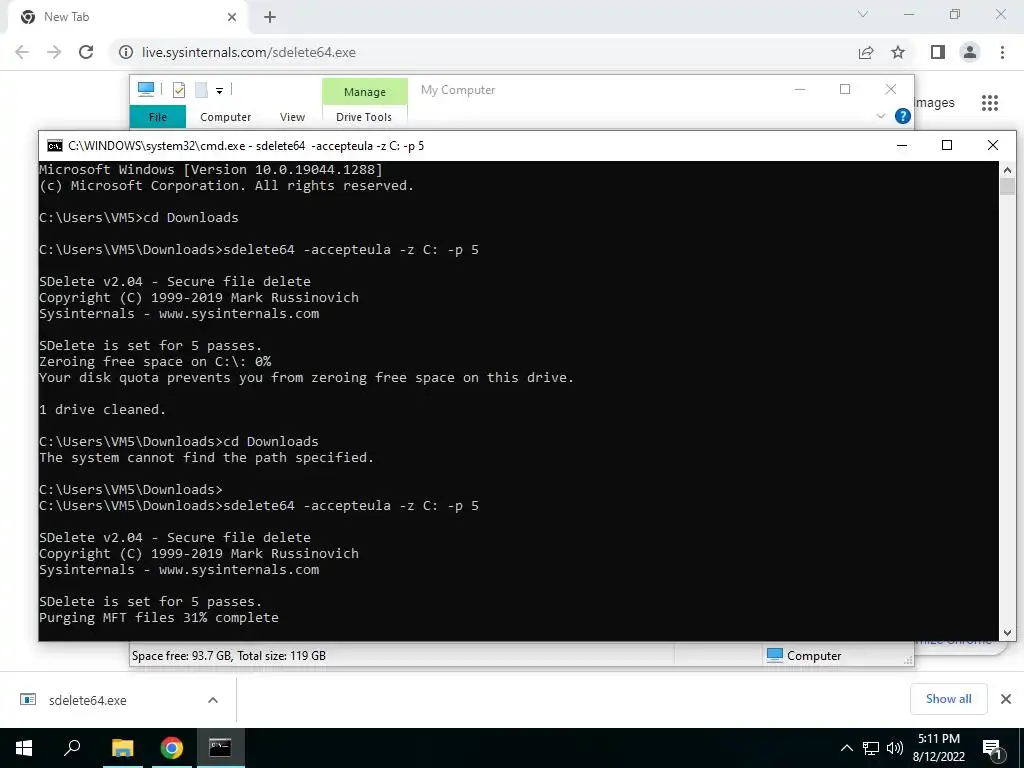Open the File tab in My Computer
Image resolution: width=1024 pixels, height=768 pixels.
point(157,117)
